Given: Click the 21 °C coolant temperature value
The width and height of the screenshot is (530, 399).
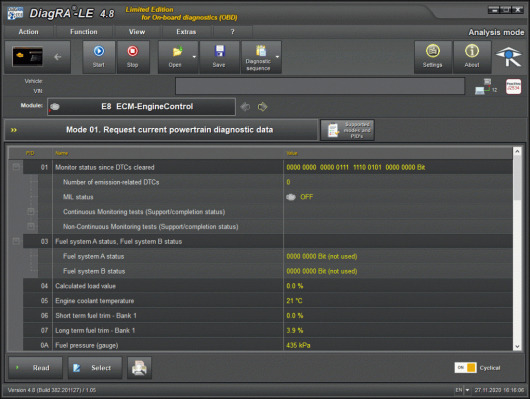Looking at the screenshot, I should [294, 301].
